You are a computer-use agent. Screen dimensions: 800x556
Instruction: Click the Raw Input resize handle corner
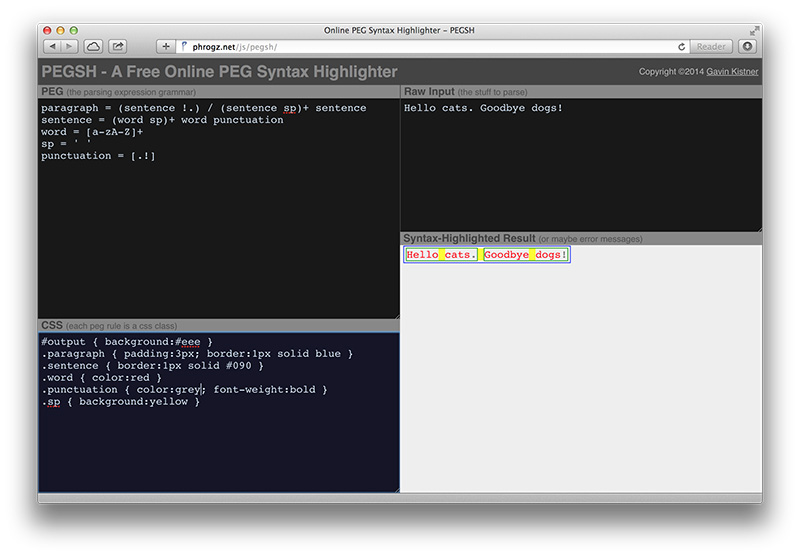pos(759,229)
